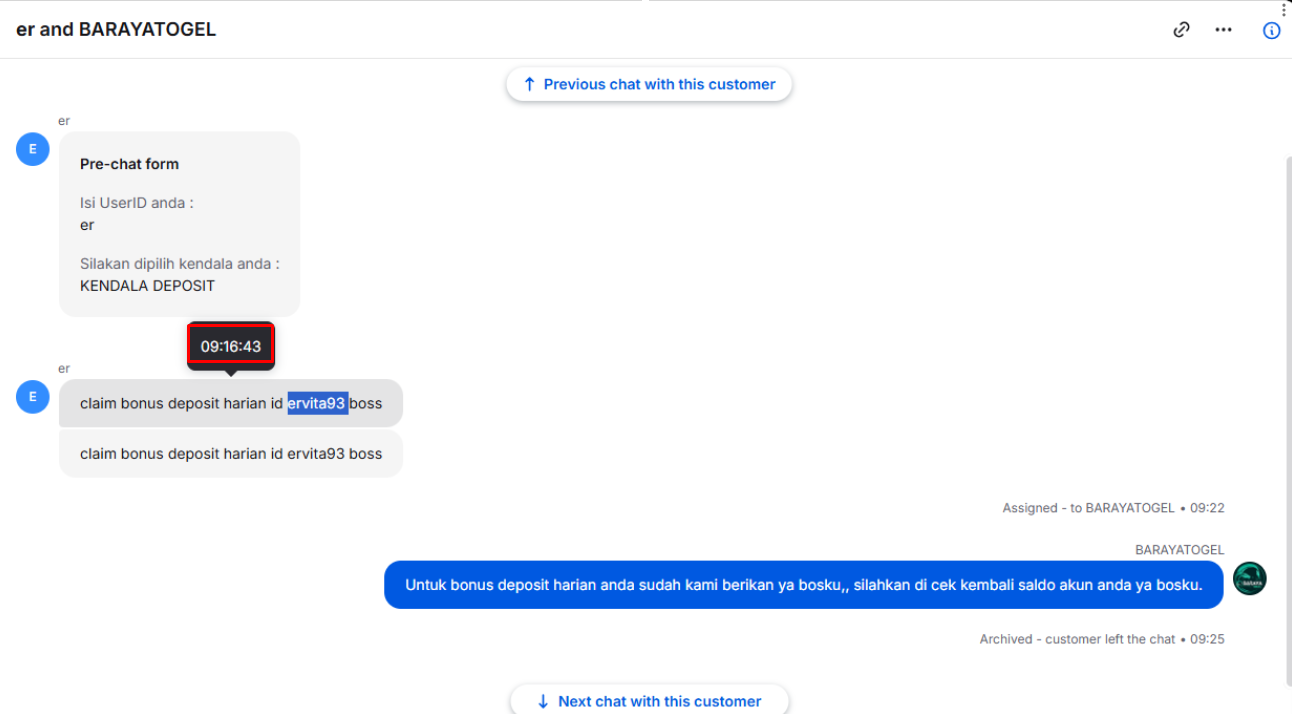This screenshot has width=1292, height=714.
Task: Click the highlighted ervita93 text
Action: tap(317, 403)
